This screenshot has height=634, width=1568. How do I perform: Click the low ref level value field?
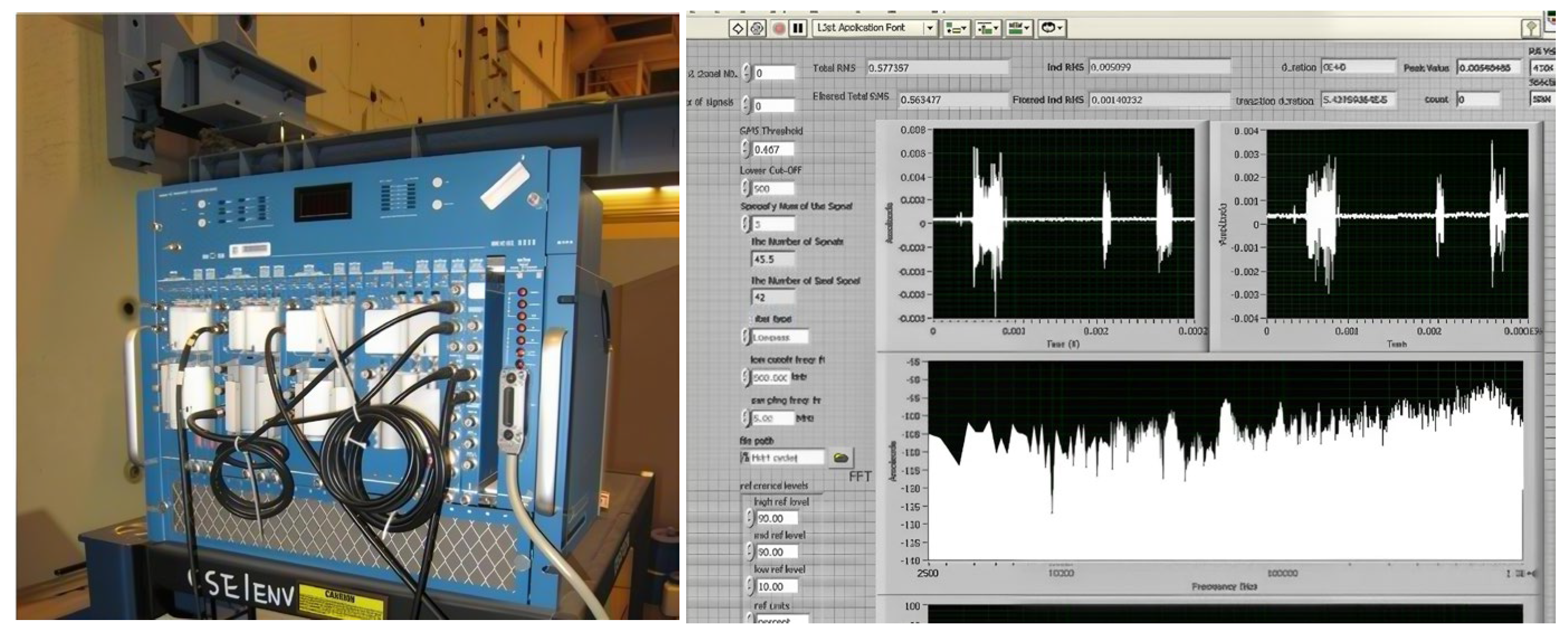777,586
